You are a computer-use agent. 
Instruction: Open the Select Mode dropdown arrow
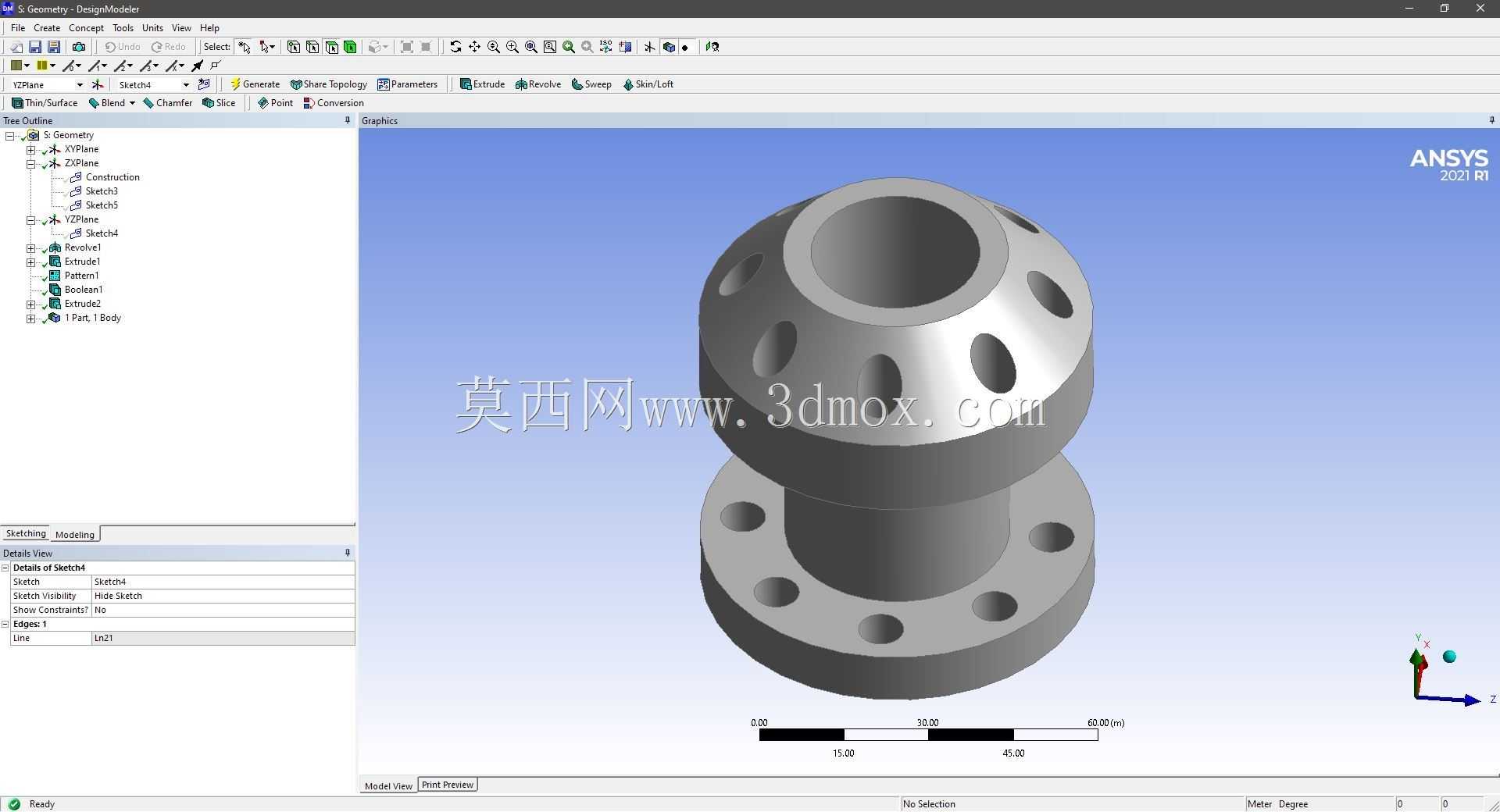[272, 47]
